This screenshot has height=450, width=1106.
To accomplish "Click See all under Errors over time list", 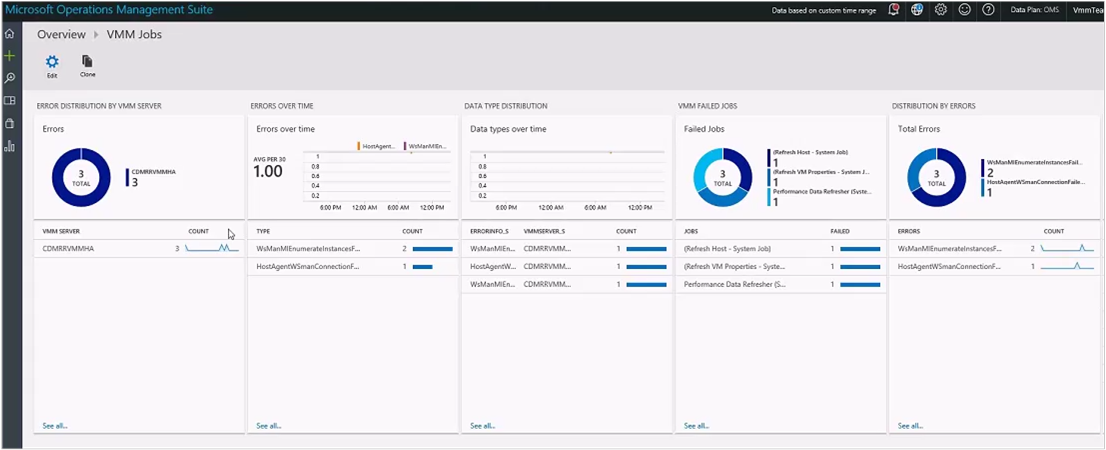I will [268, 425].
